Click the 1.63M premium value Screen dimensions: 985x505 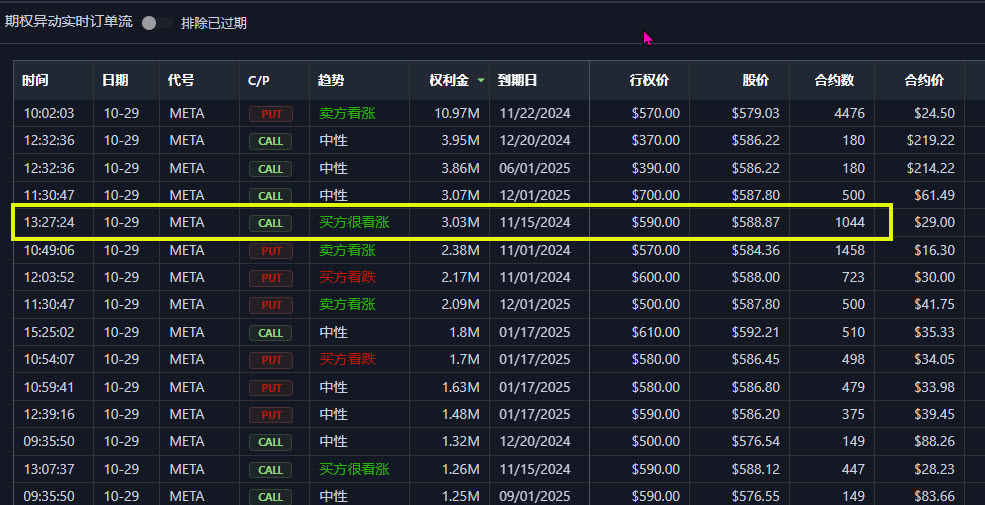(x=461, y=387)
